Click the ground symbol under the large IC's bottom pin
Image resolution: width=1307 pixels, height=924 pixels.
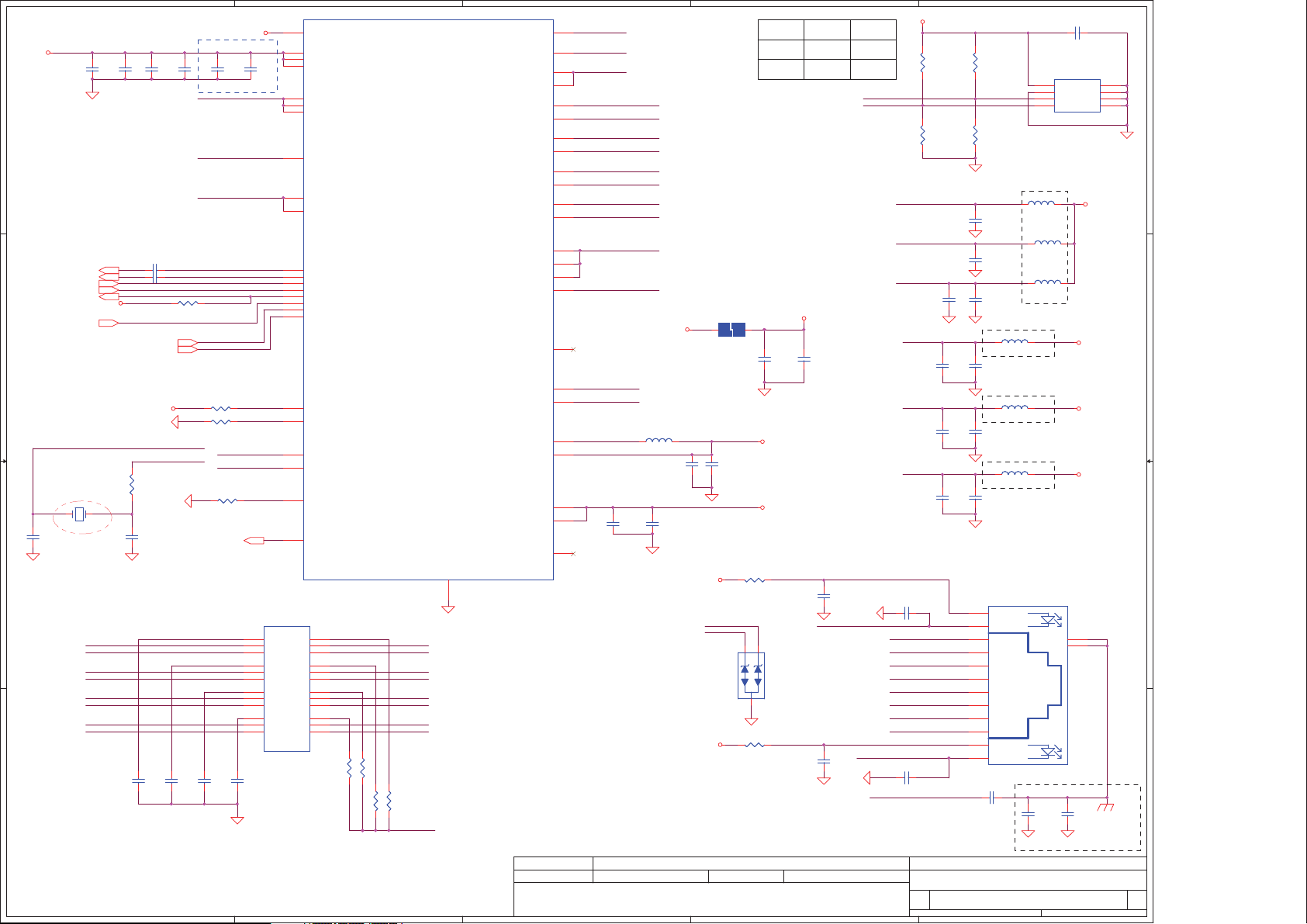coord(448,609)
